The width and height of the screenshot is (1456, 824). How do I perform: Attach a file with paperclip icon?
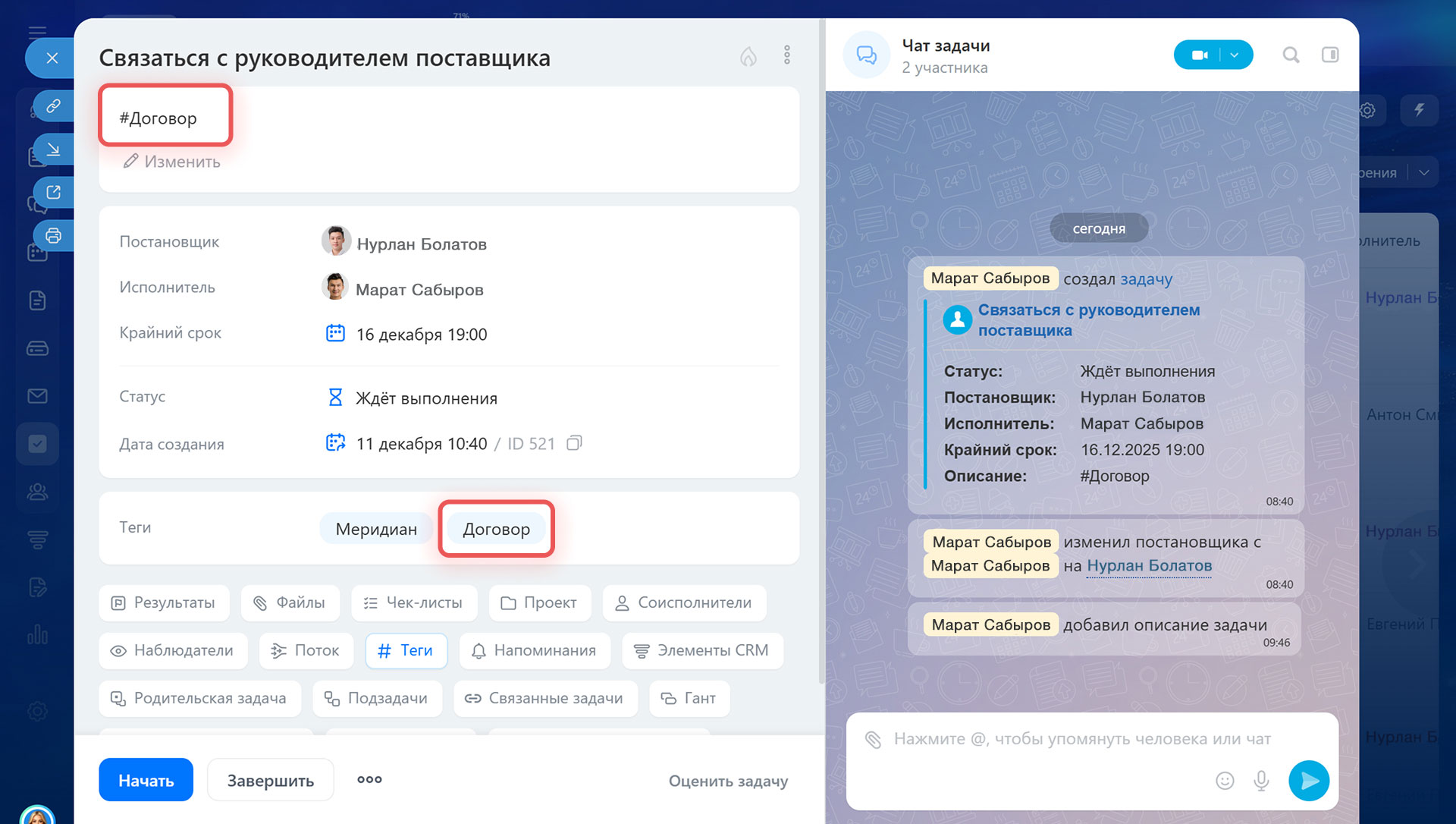tap(873, 739)
